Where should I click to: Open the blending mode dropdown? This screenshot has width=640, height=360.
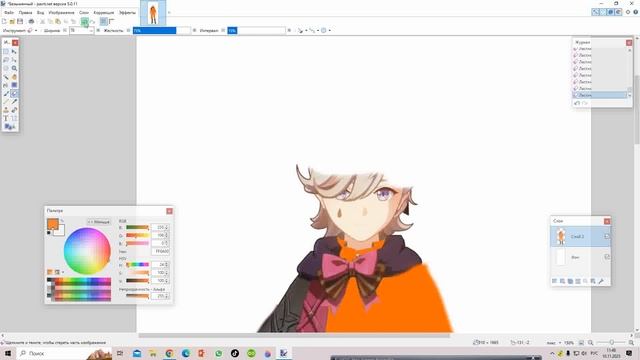[x=313, y=31]
